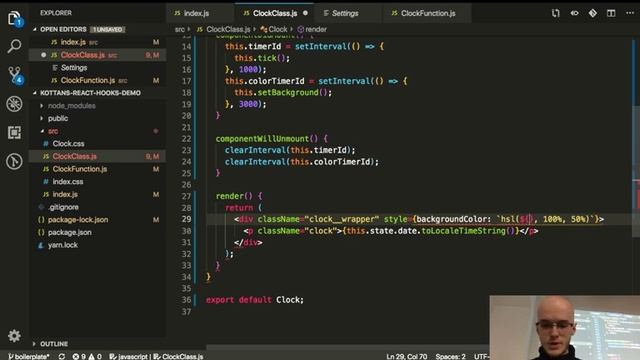Click the javascript | ClockClass.js status item

(156, 356)
